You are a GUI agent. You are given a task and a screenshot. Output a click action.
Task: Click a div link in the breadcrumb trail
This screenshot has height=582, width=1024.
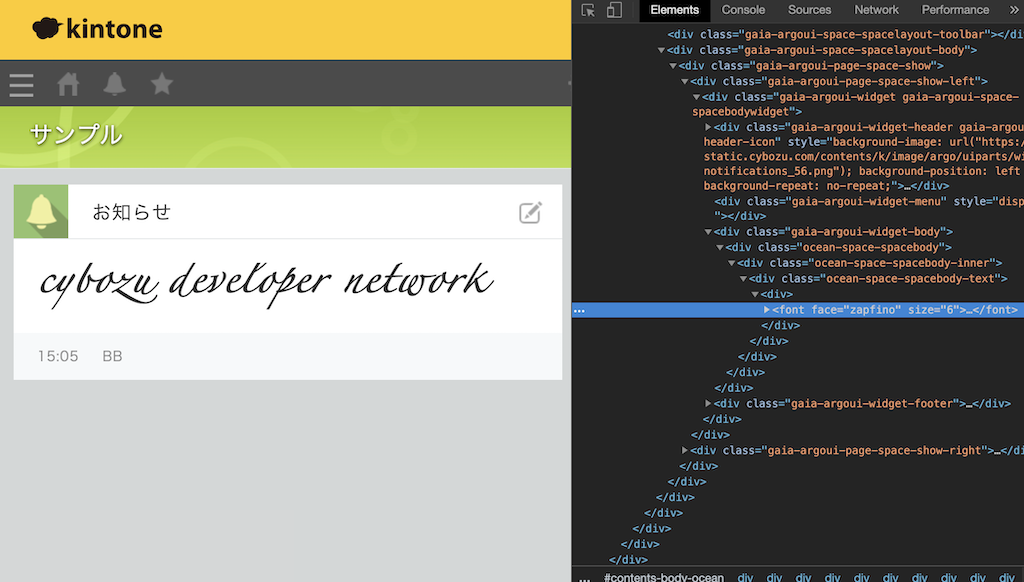tap(745, 576)
